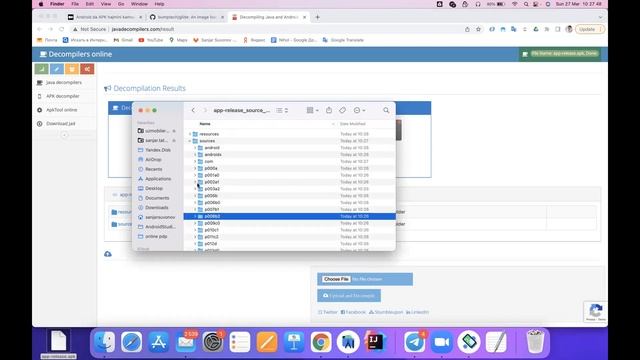Open Yandex.Disk in Finder sidebar
Screen dimensions: 640x360
tap(158, 150)
